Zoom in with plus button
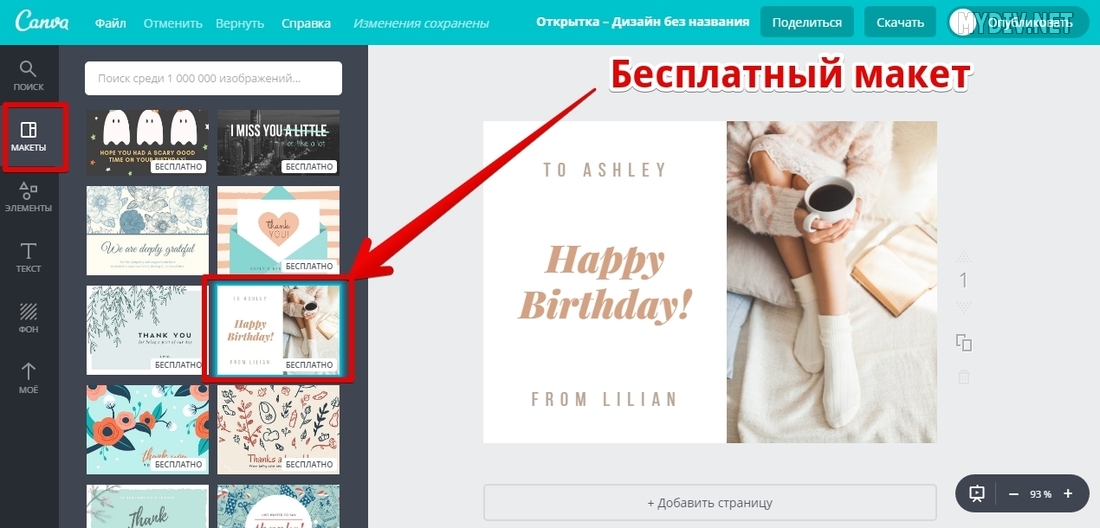The image size is (1100, 528). (x=1068, y=494)
